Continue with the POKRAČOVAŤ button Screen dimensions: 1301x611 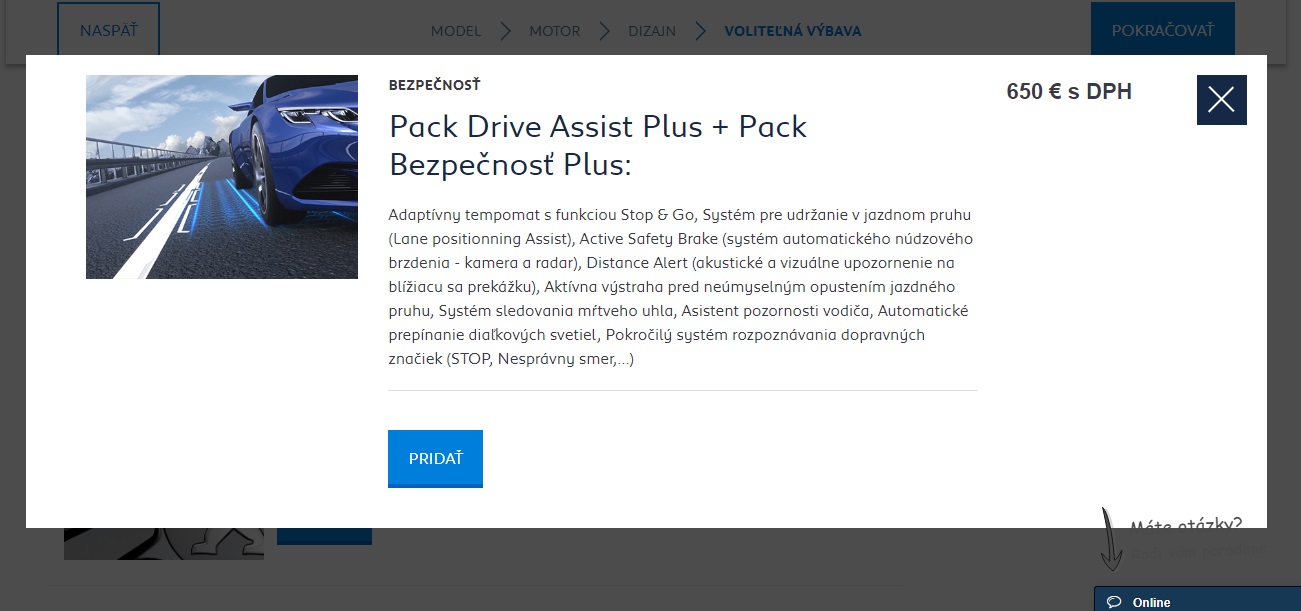(x=1163, y=30)
